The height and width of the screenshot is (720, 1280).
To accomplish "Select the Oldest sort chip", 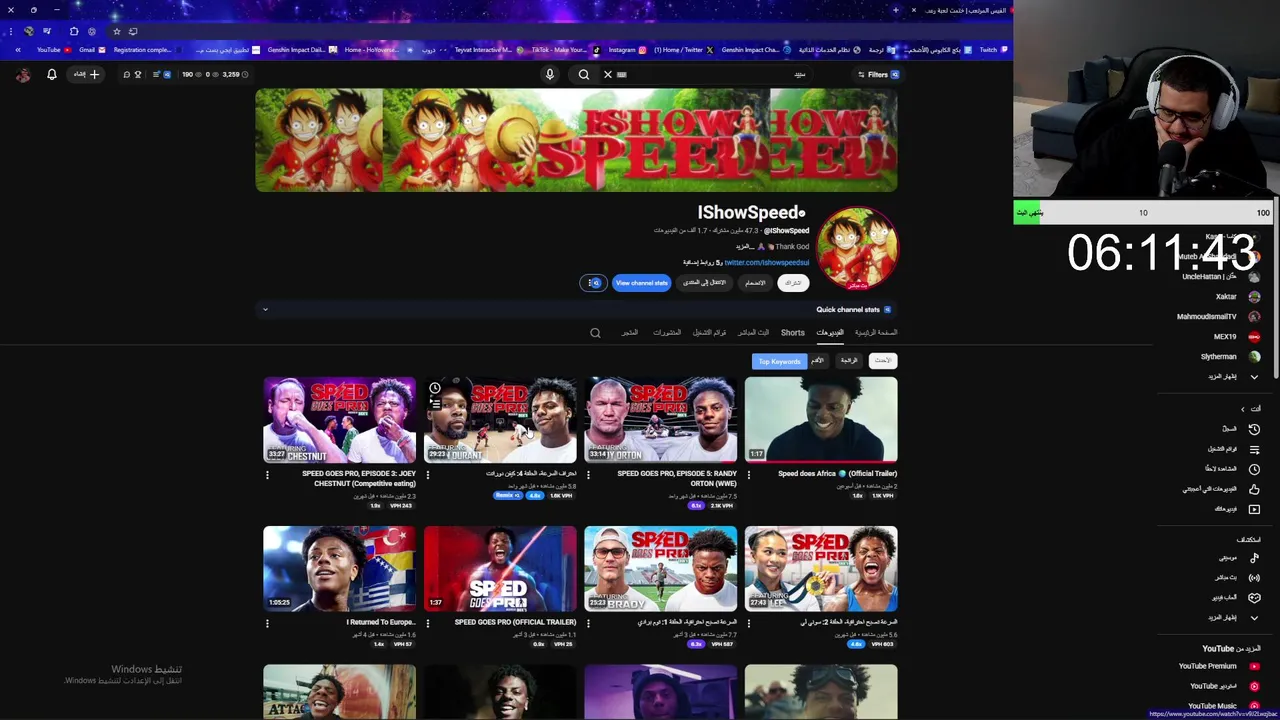I will click(x=818, y=361).
